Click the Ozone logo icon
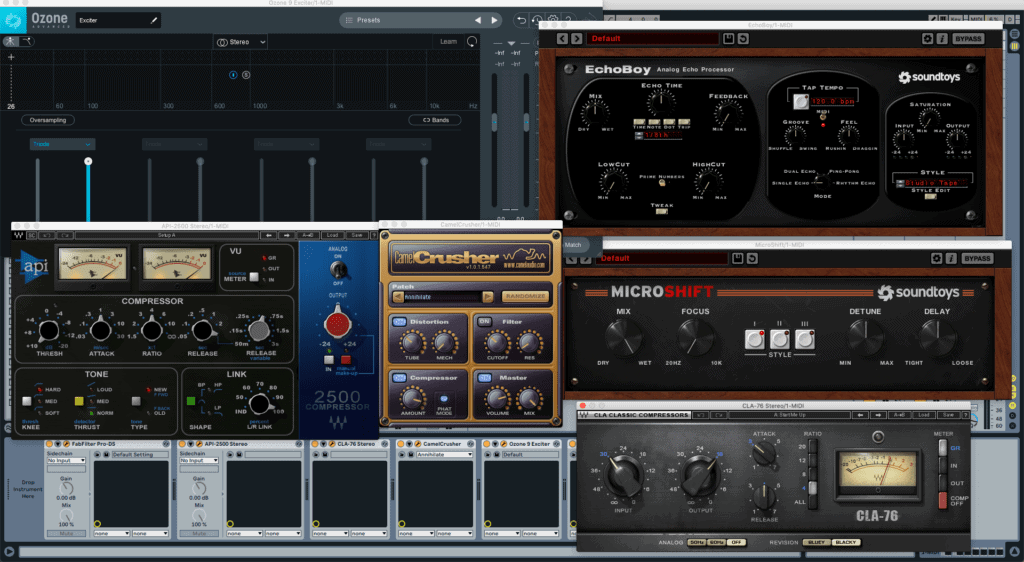1024x562 pixels. pyautogui.click(x=13, y=20)
